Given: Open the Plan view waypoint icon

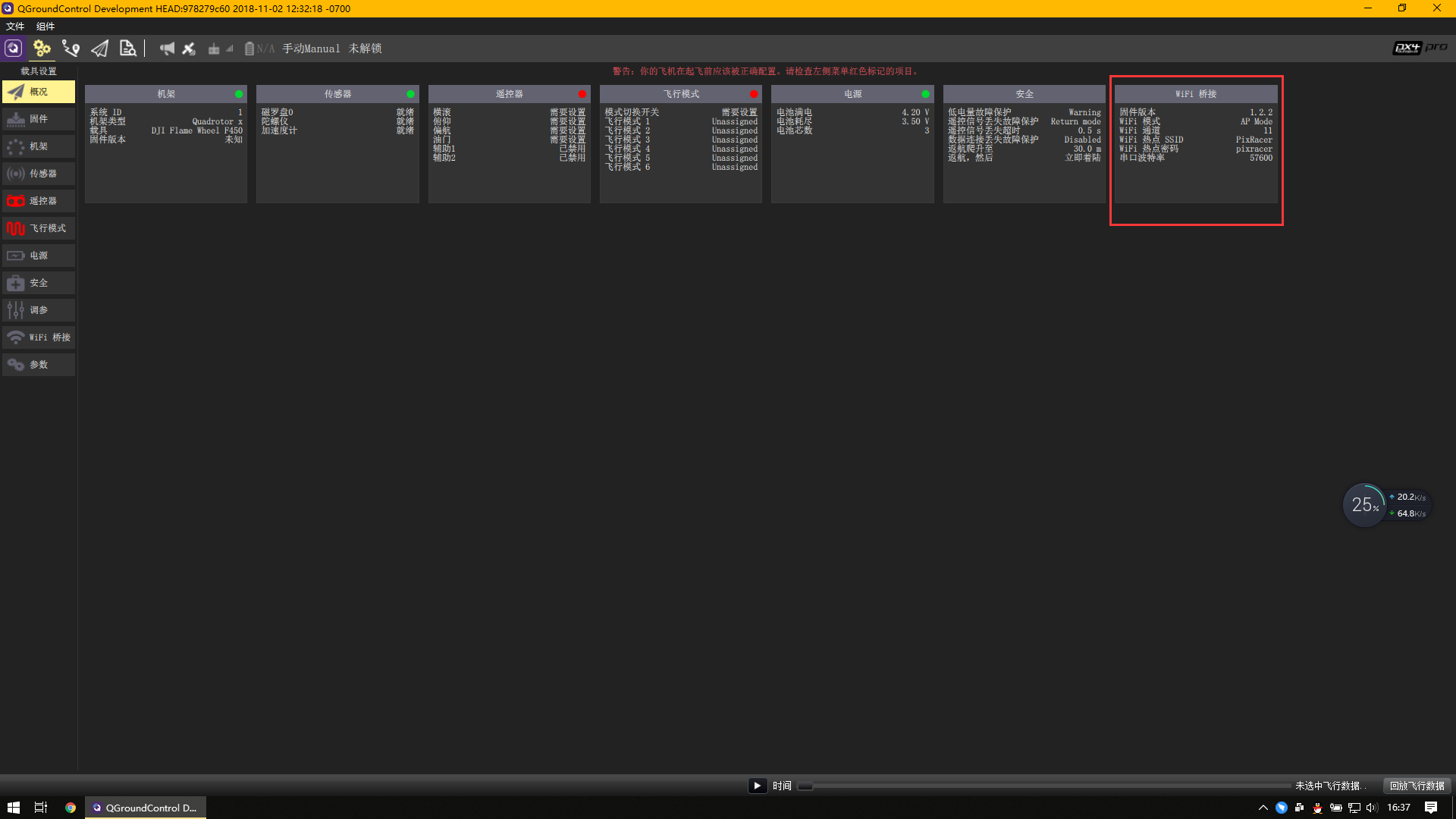Looking at the screenshot, I should pos(71,49).
